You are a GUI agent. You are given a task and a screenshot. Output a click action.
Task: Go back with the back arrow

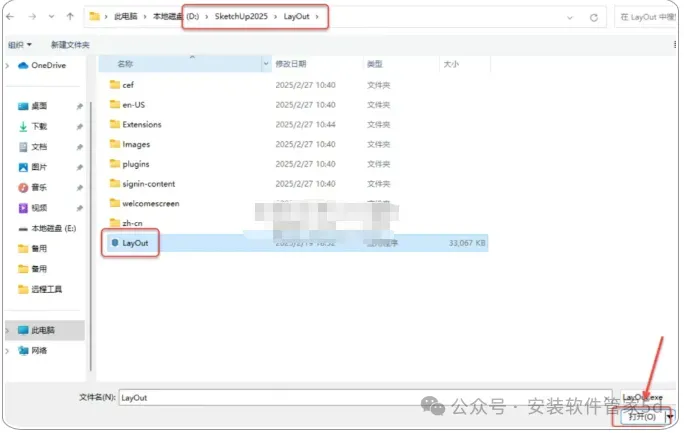[x=10, y=17]
